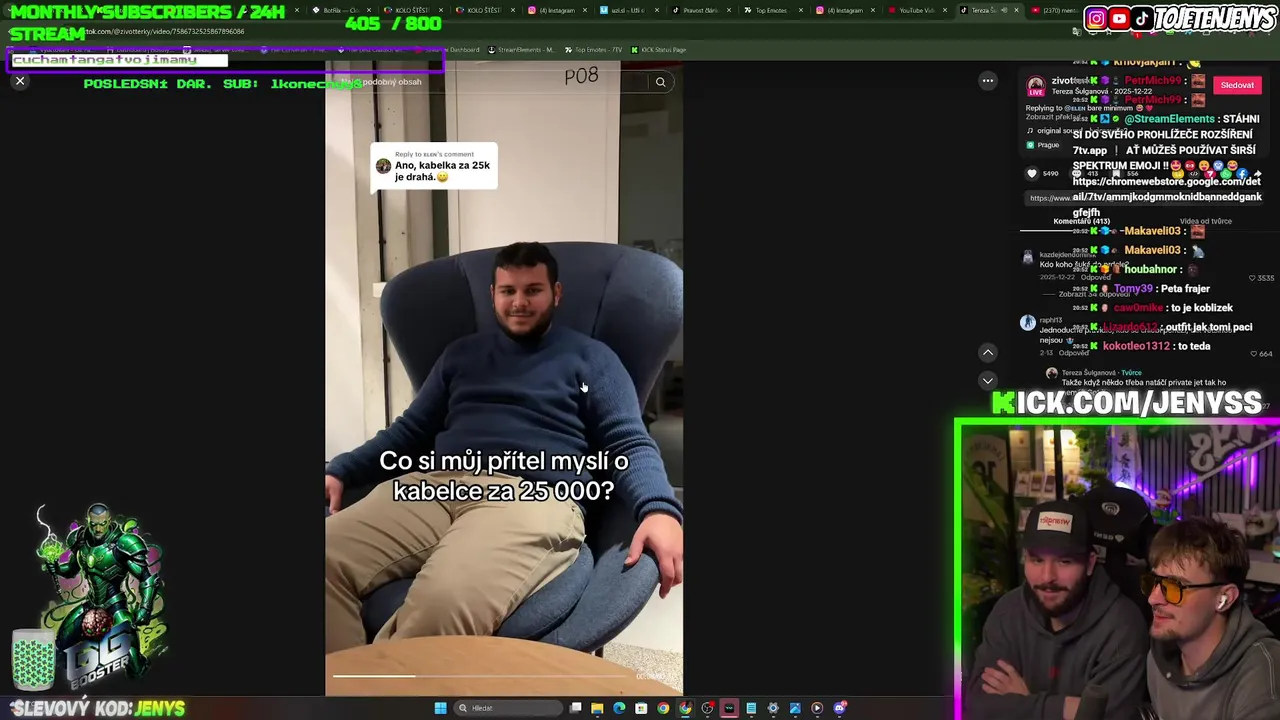Open Settings gear in taskbar

773,708
